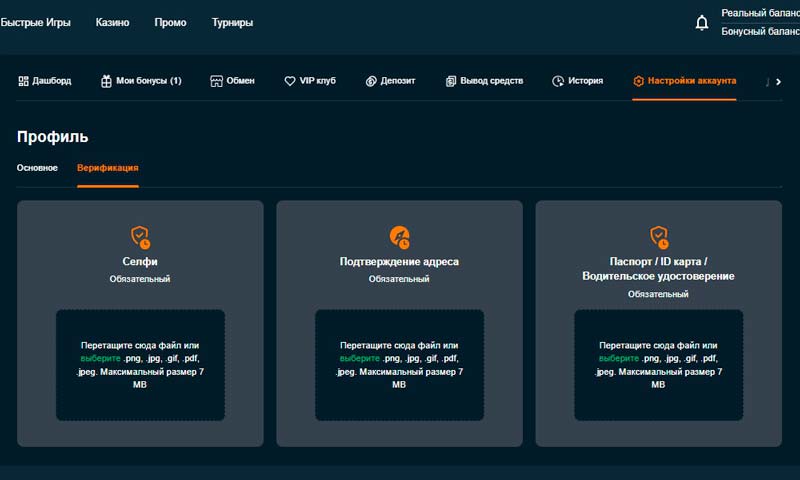Click выберите link in Паспорт upload box
The height and width of the screenshot is (480, 800).
[x=618, y=358]
